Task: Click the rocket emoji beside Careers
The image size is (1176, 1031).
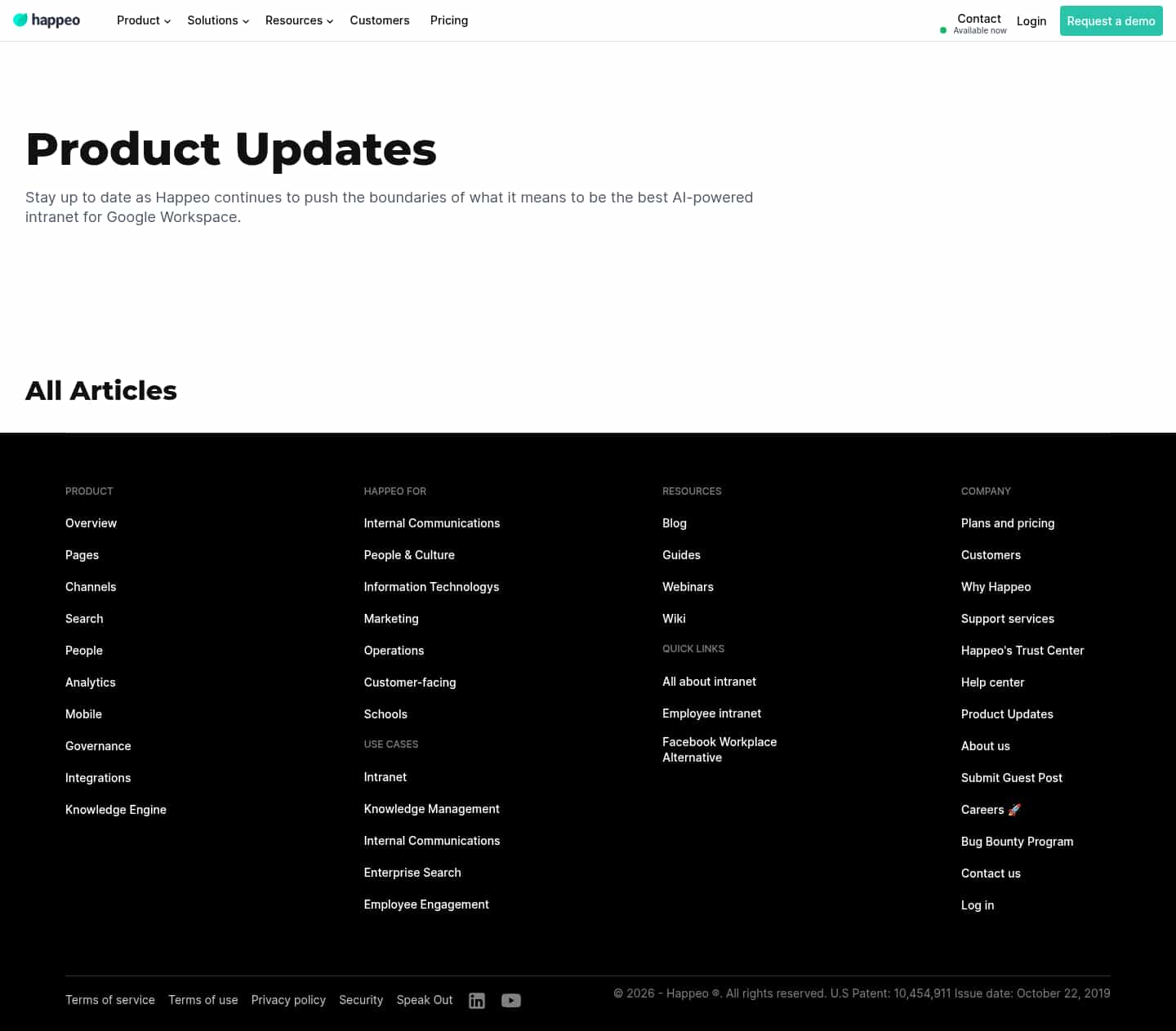Action: [1014, 809]
